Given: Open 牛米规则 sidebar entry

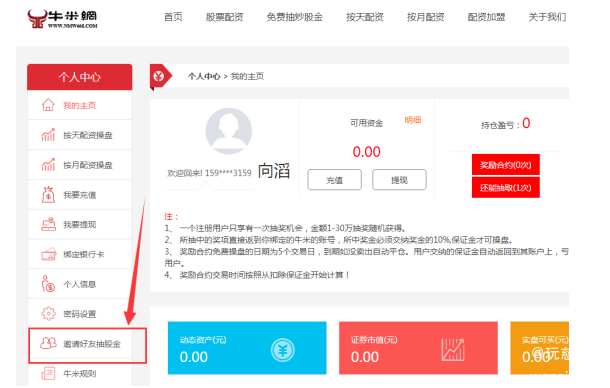Looking at the screenshot, I should click(80, 374).
